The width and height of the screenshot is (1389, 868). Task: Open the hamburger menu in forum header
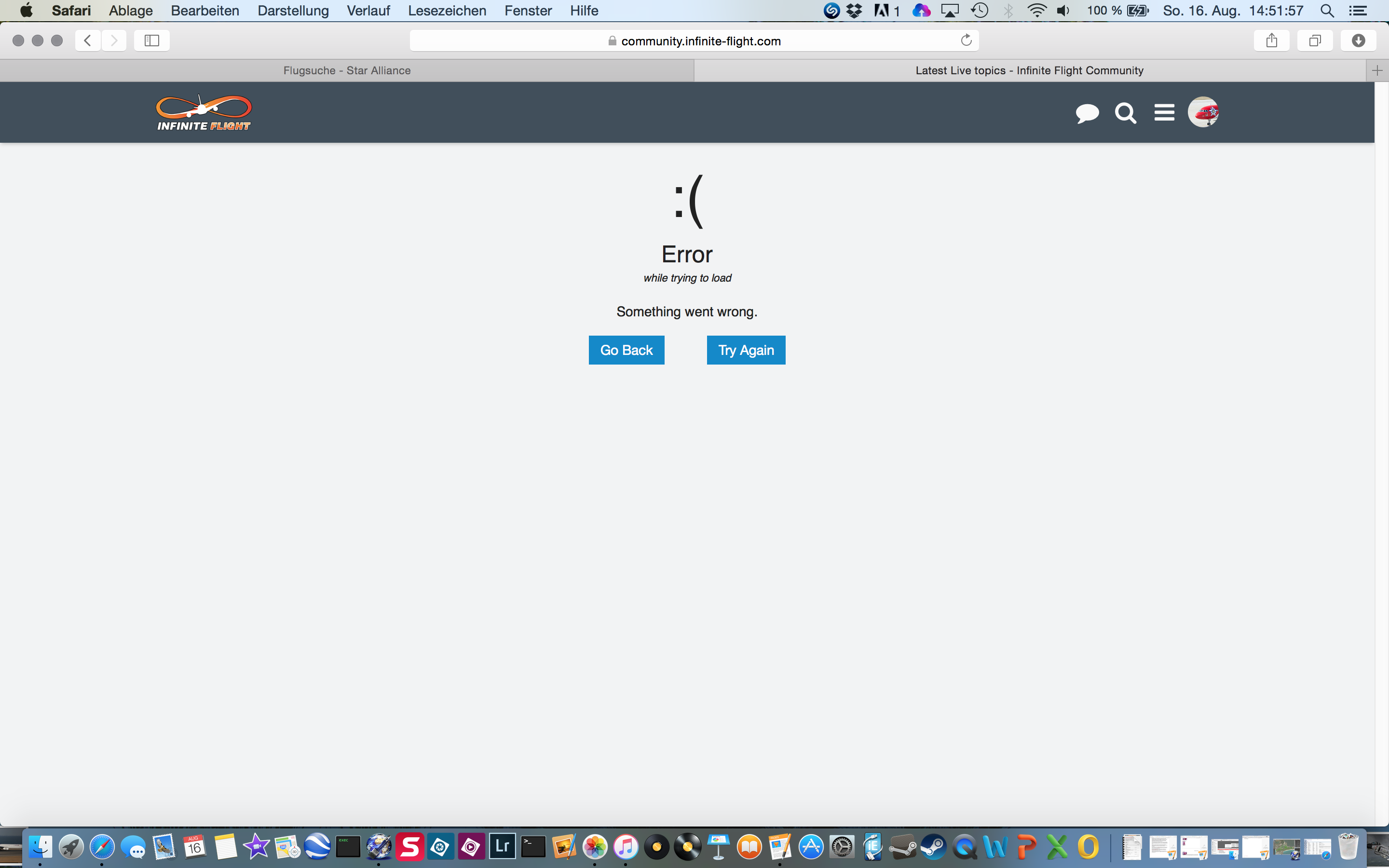(1164, 112)
